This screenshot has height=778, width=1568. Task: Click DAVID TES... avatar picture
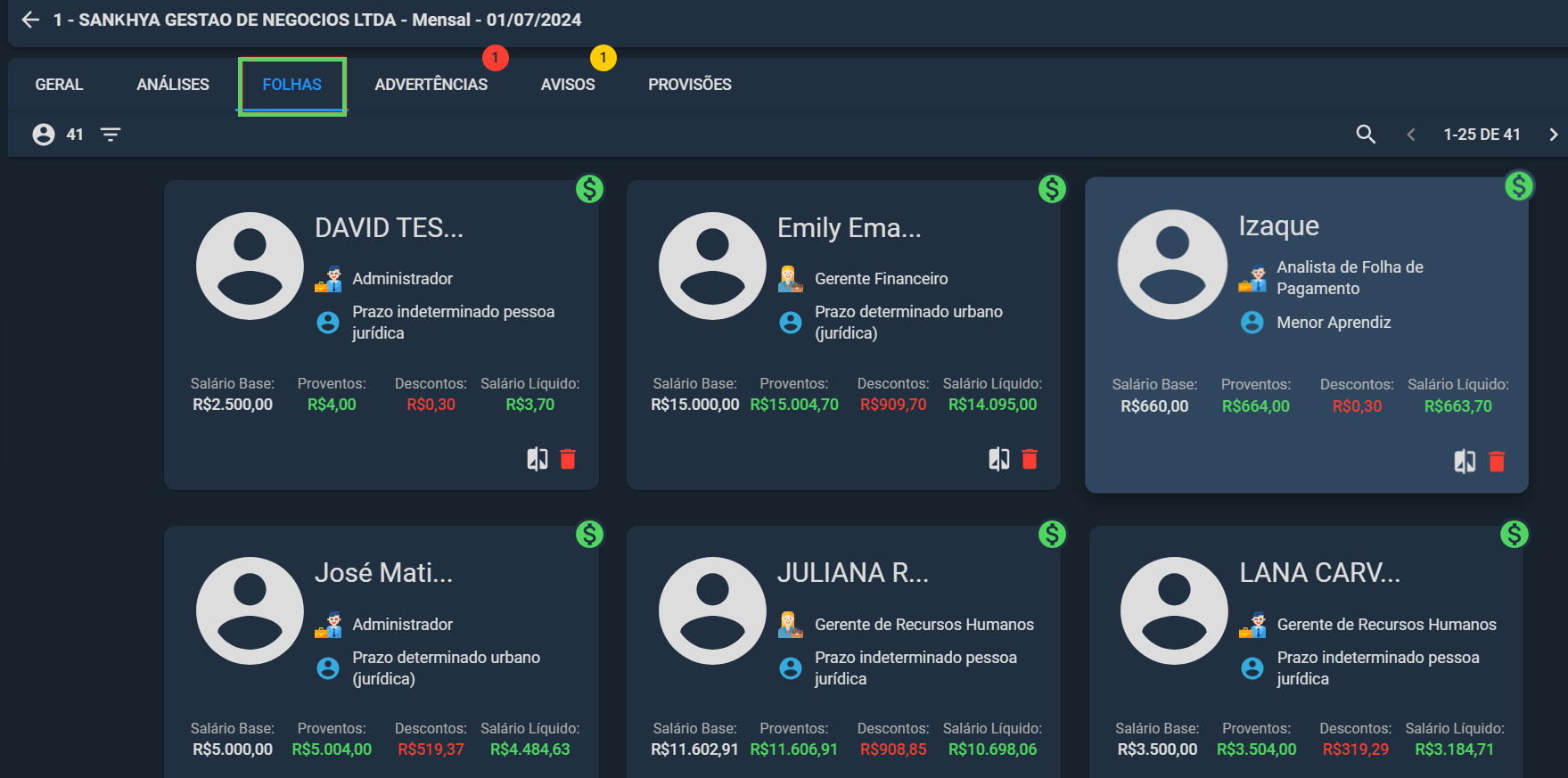tap(250, 266)
